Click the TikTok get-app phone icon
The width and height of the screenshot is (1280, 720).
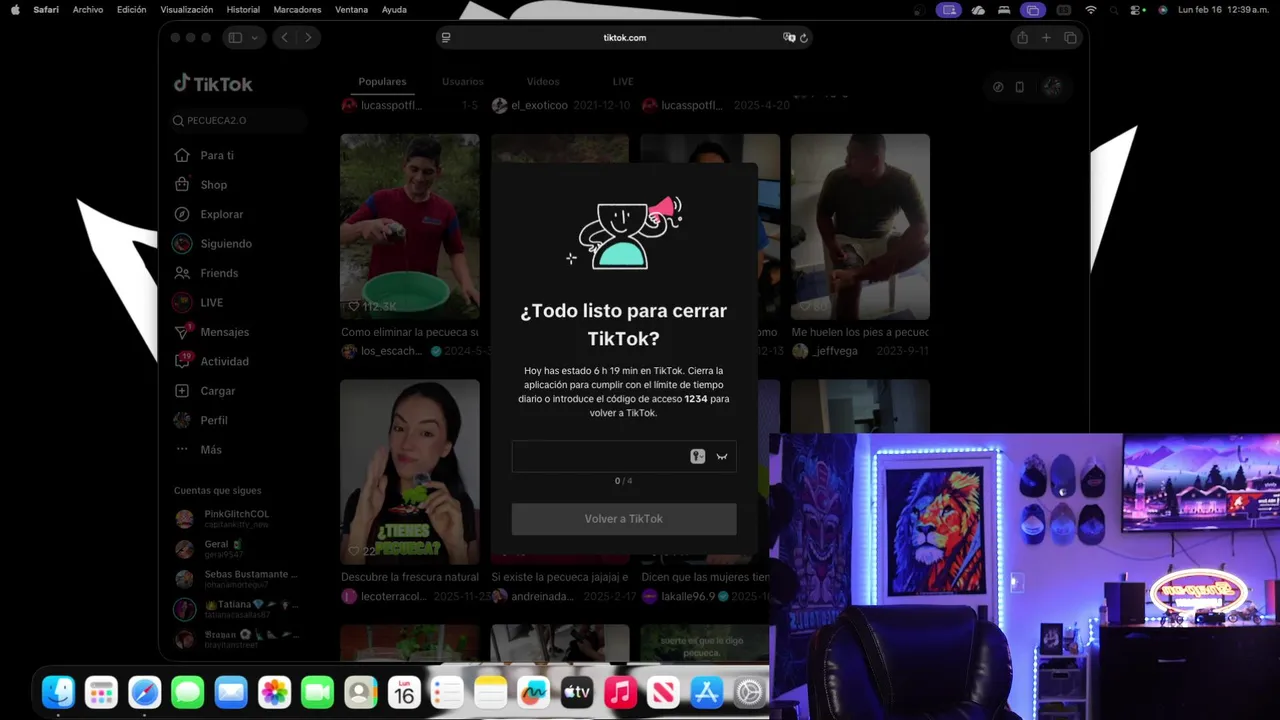[1020, 87]
